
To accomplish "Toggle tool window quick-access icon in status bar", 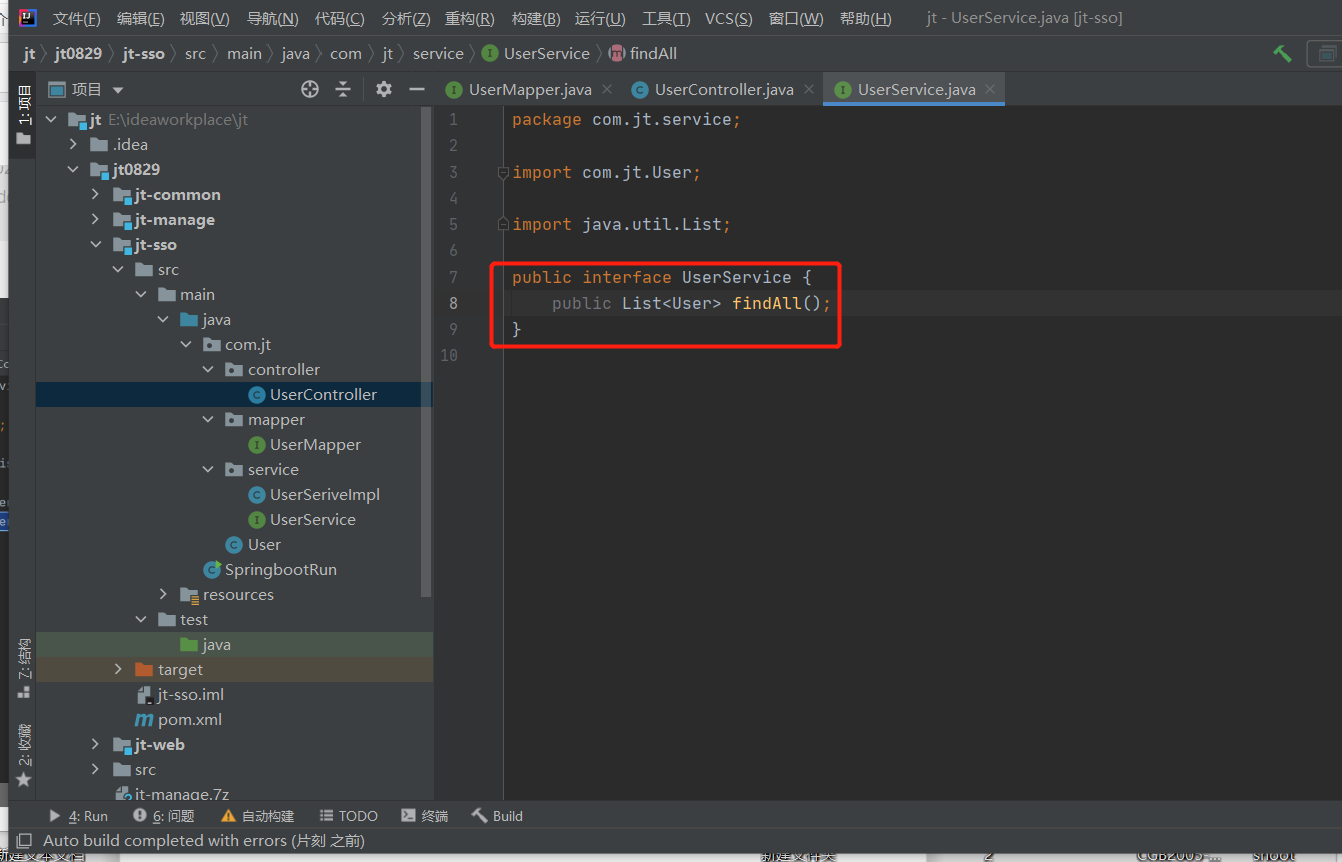I will click(x=24, y=841).
